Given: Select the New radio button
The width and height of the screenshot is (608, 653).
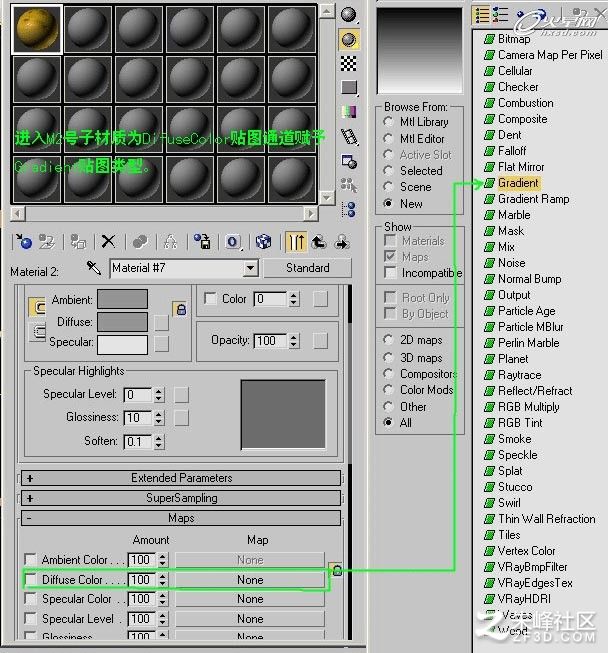Looking at the screenshot, I should 388,203.
